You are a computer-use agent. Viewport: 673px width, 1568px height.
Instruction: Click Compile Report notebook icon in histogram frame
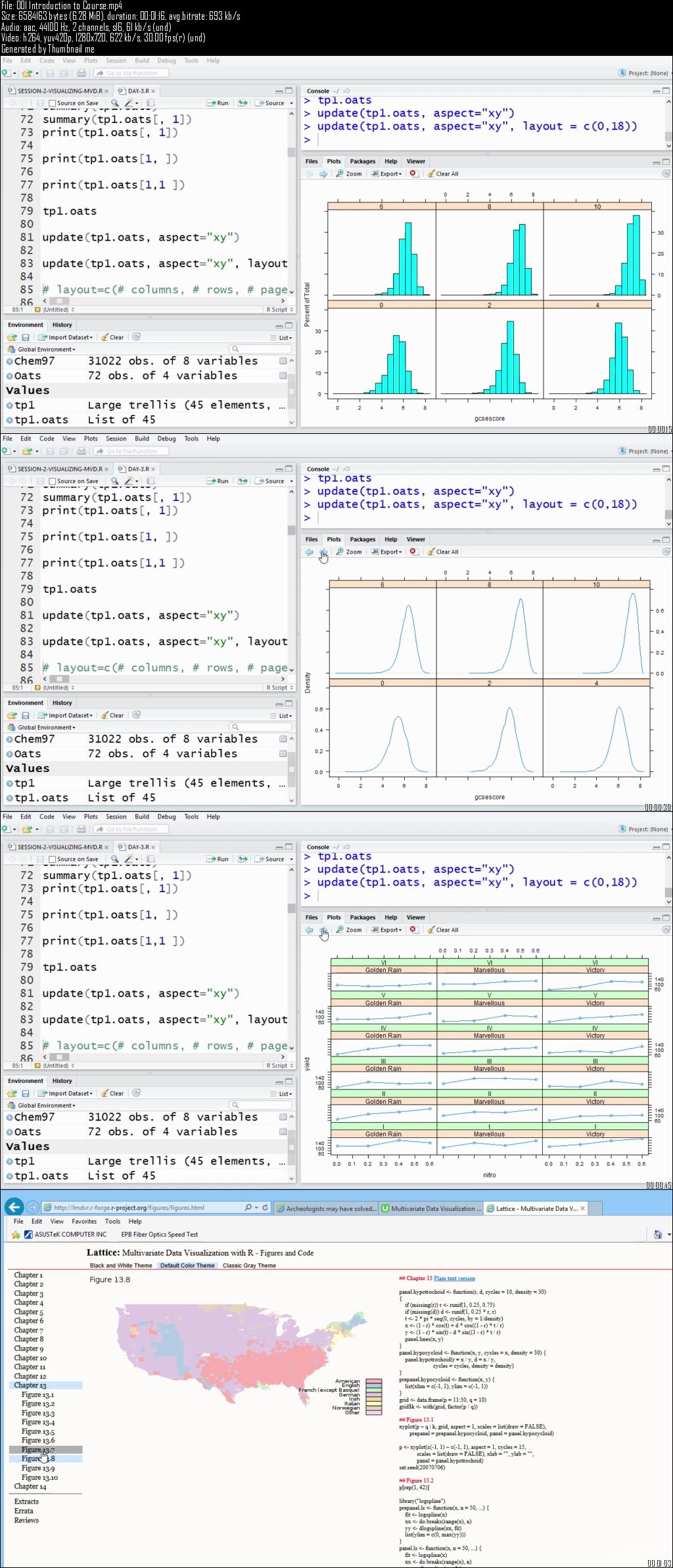click(151, 103)
